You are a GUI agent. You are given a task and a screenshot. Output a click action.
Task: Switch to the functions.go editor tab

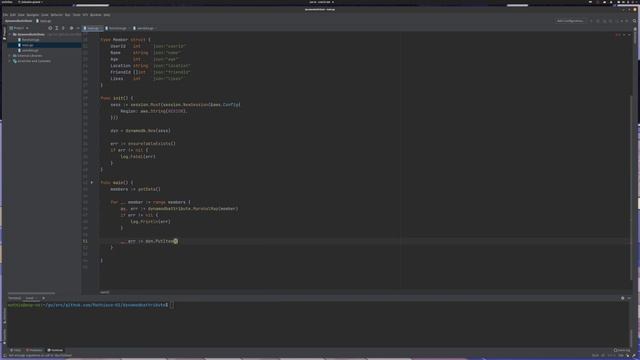(x=117, y=28)
